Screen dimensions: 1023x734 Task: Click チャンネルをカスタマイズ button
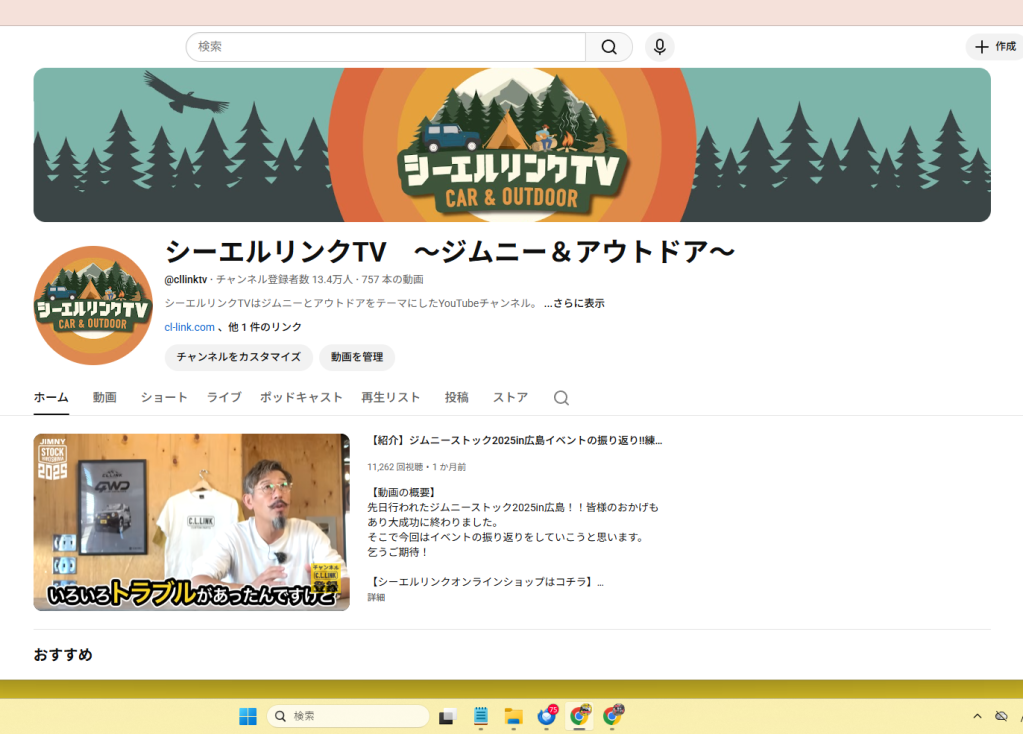pyautogui.click(x=239, y=357)
